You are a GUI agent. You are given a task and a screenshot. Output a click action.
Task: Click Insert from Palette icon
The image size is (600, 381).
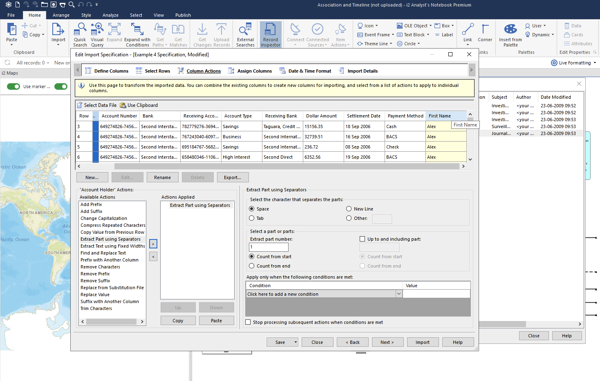click(510, 29)
